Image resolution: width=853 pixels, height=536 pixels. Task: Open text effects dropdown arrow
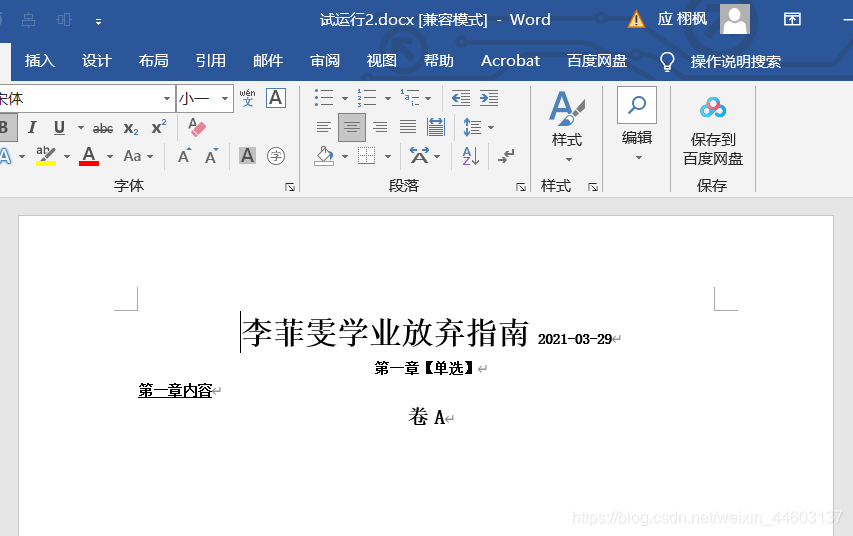click(x=22, y=157)
